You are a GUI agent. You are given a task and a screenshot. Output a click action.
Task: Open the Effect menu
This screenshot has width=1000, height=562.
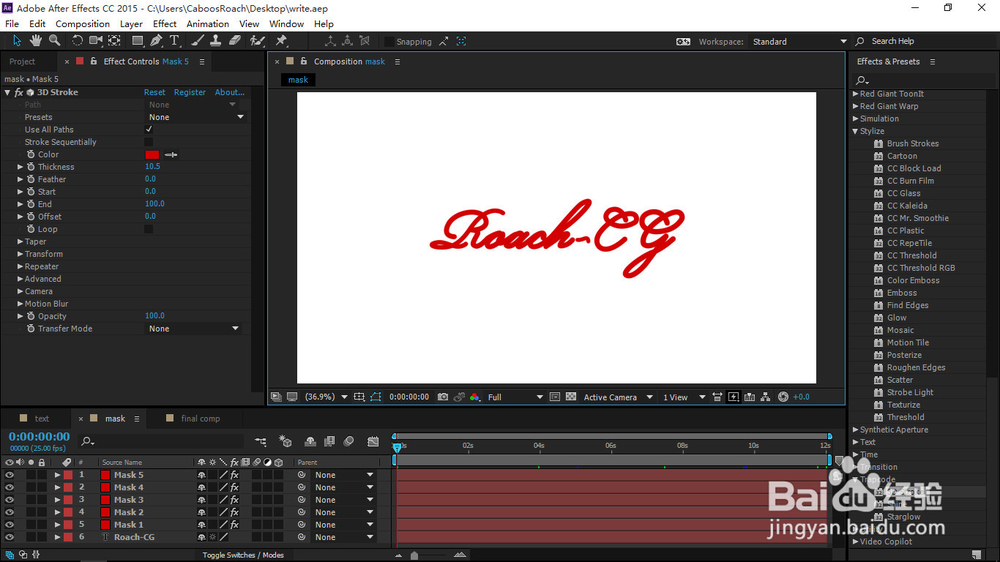coord(165,24)
